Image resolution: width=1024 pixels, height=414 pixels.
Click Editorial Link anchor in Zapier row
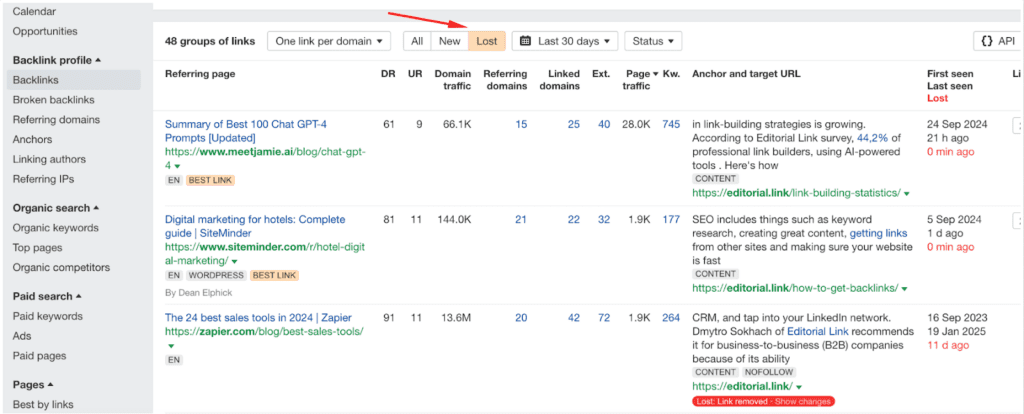(820, 332)
